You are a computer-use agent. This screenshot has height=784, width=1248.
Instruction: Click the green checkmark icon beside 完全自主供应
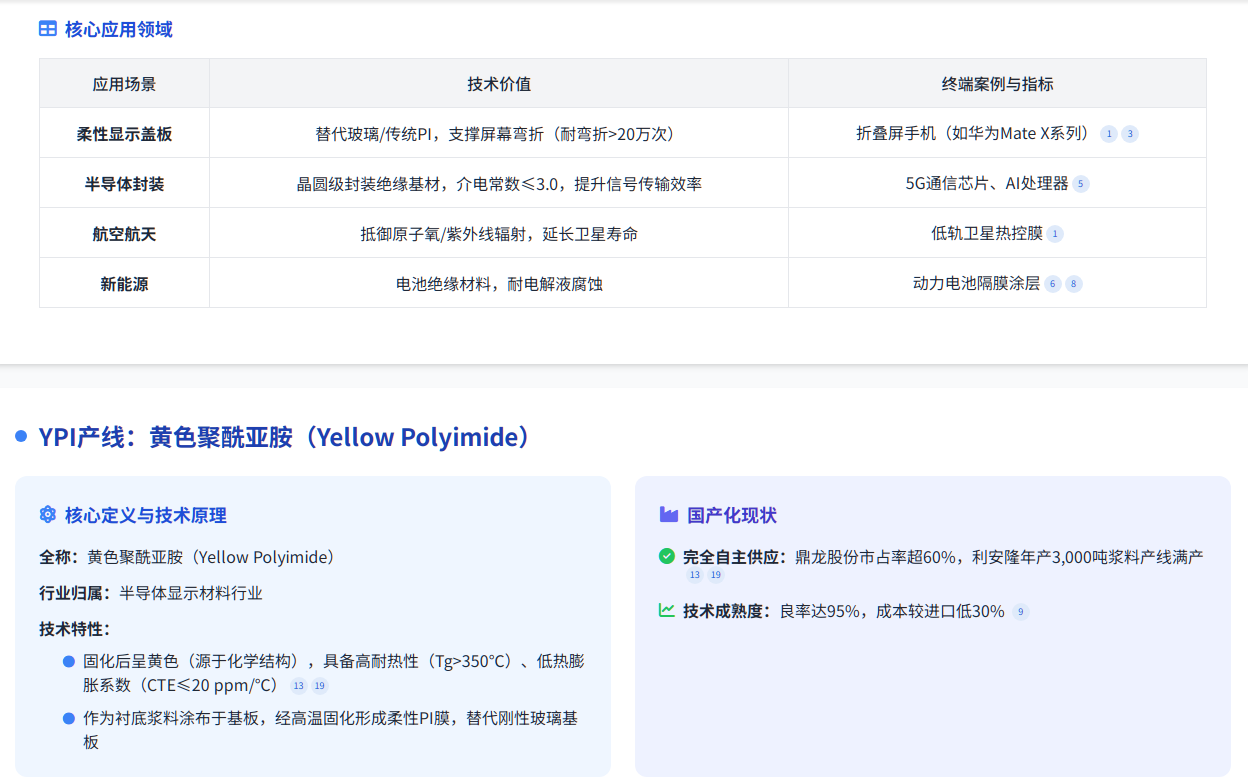(x=667, y=556)
